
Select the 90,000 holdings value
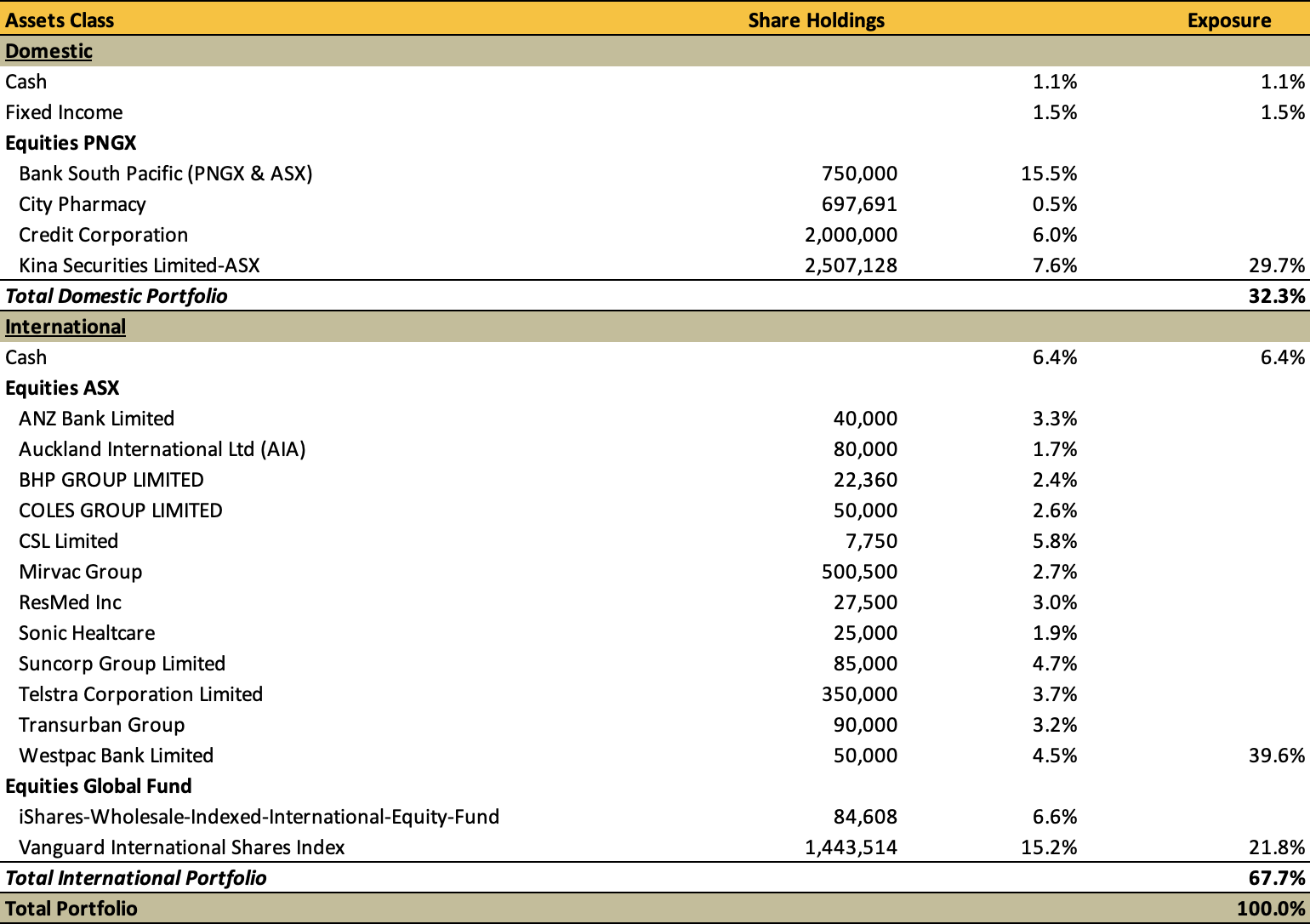click(865, 725)
